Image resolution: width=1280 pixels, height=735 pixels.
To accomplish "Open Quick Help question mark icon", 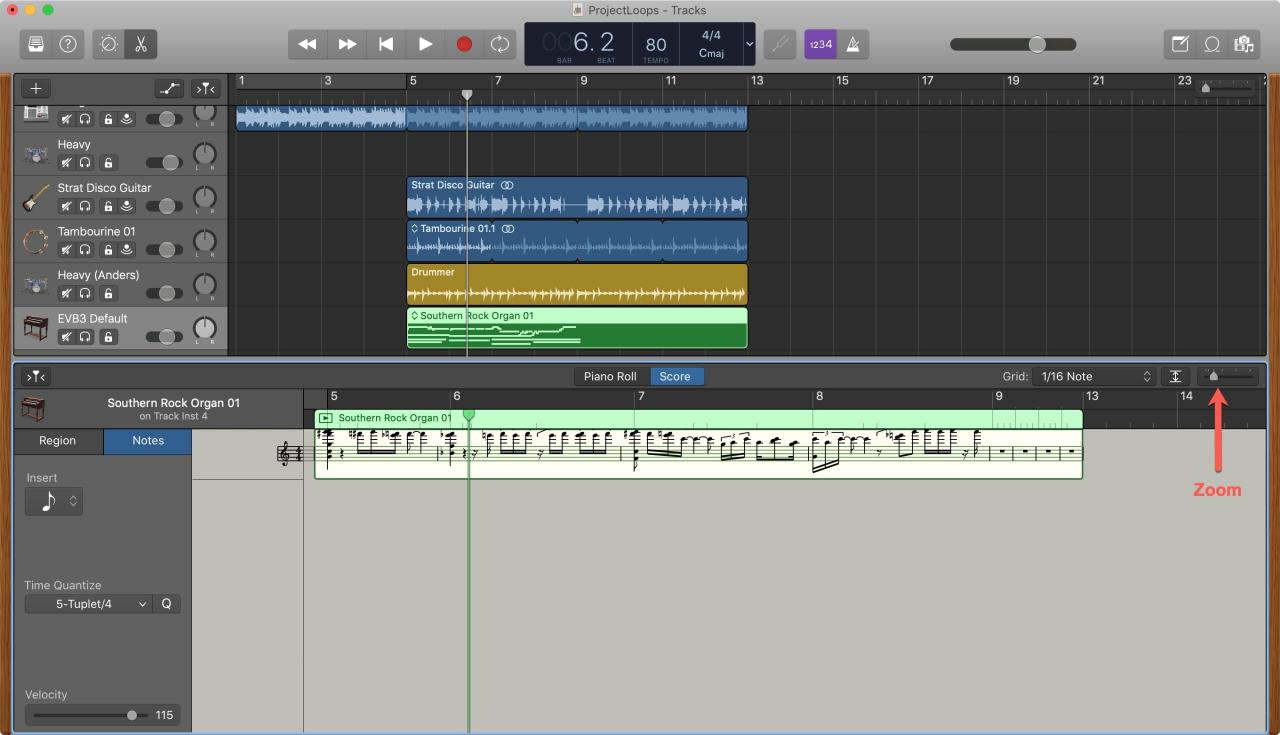I will pos(67,44).
